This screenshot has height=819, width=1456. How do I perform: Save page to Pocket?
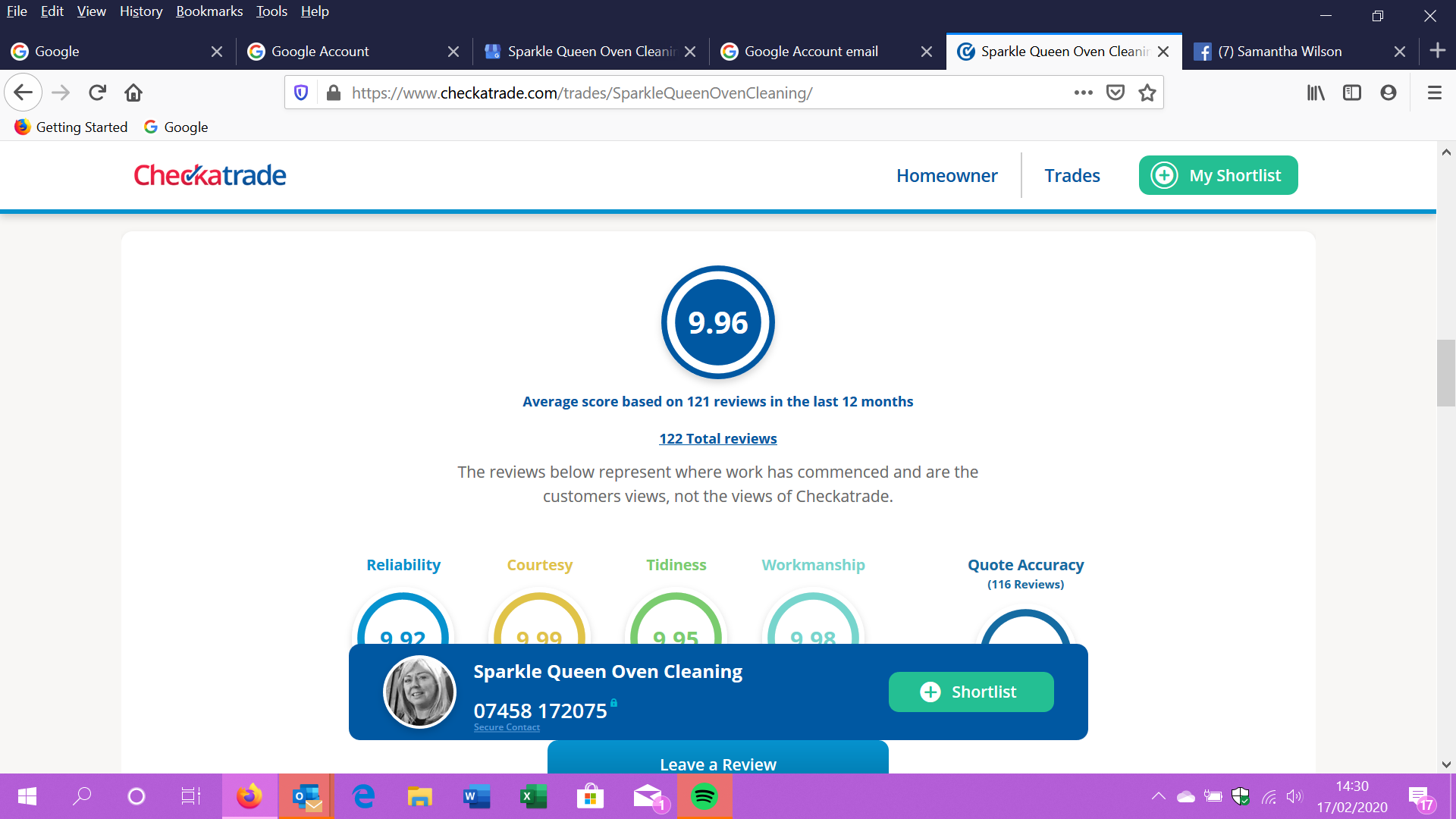coord(1116,93)
